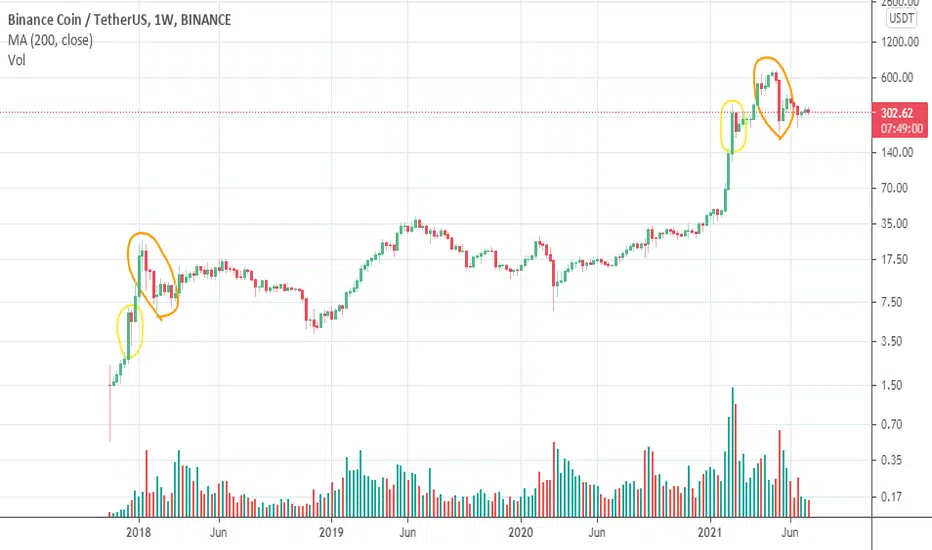Select the yellow ellipse drawn near late 2017 candles
The width and height of the screenshot is (932, 550).
click(129, 332)
